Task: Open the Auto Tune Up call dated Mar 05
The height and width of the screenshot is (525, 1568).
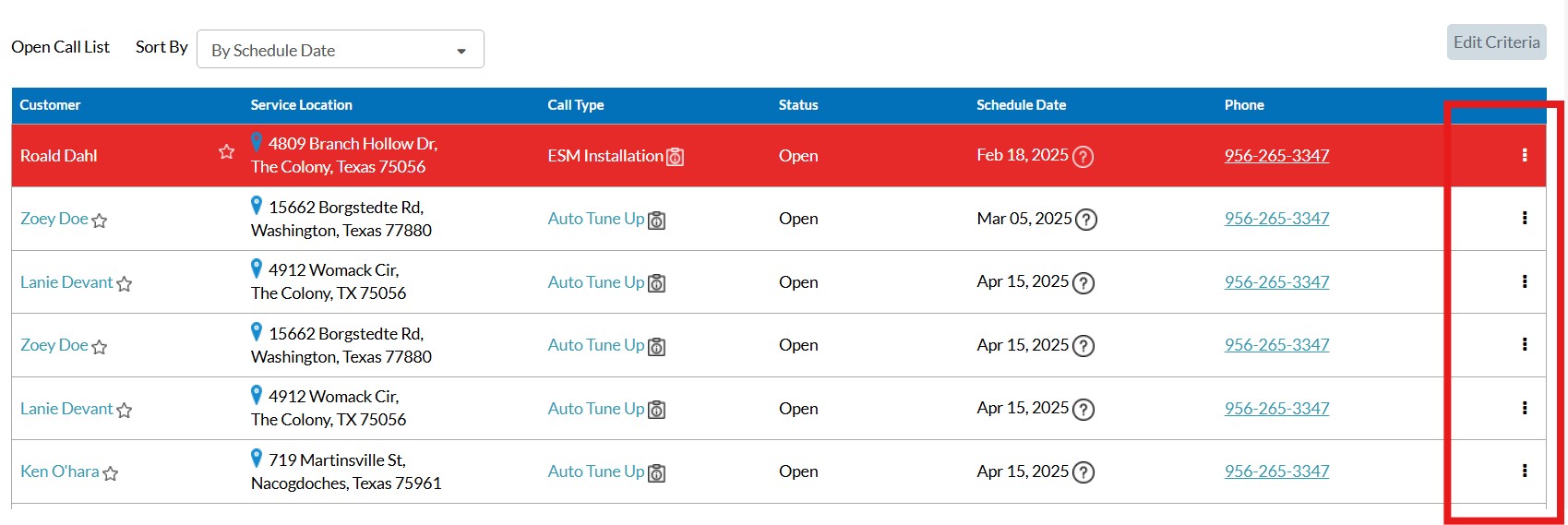Action: [x=595, y=219]
